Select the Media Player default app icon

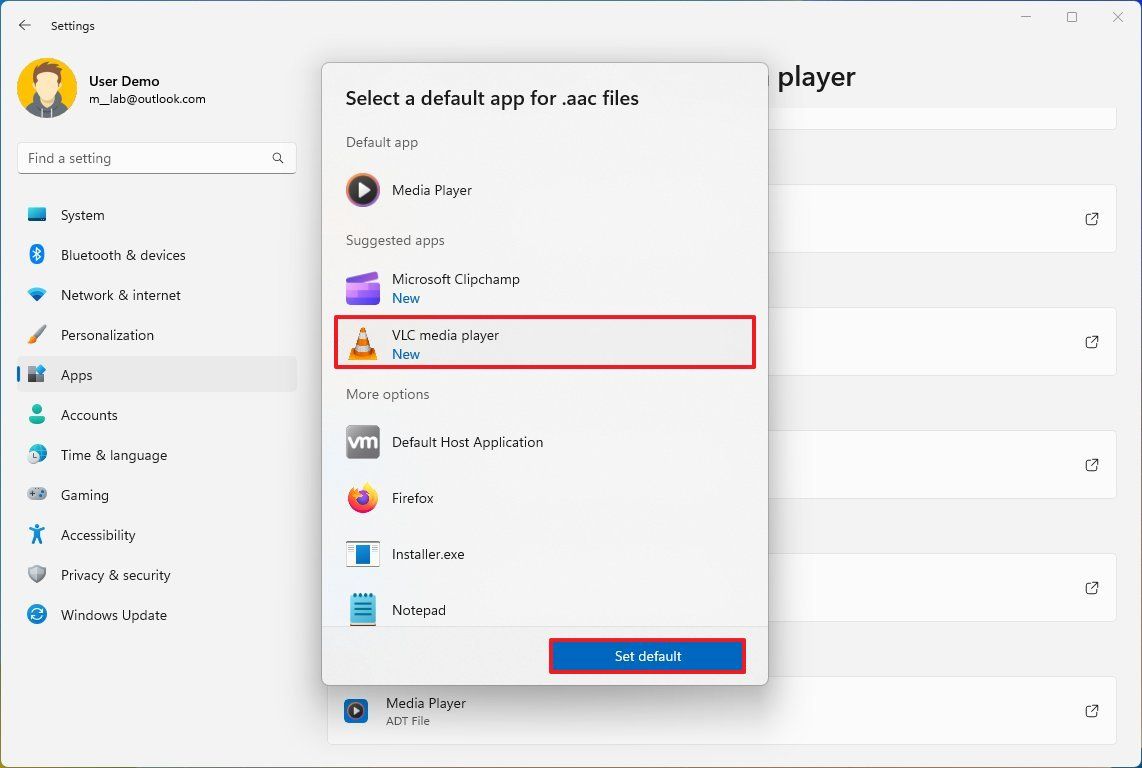pyautogui.click(x=362, y=190)
